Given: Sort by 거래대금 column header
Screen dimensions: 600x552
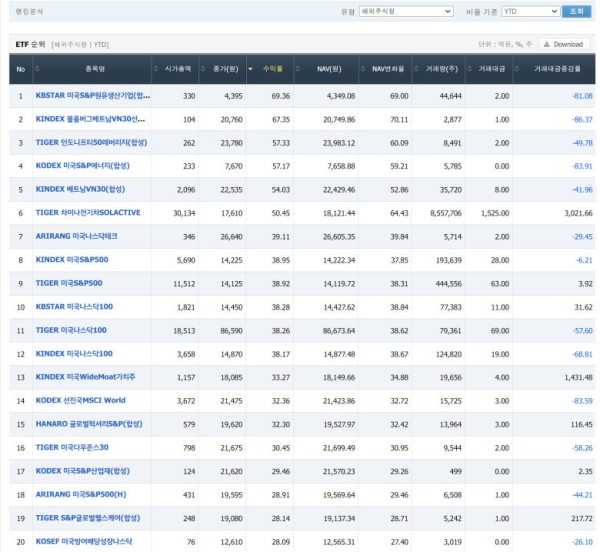Looking at the screenshot, I should (x=492, y=69).
